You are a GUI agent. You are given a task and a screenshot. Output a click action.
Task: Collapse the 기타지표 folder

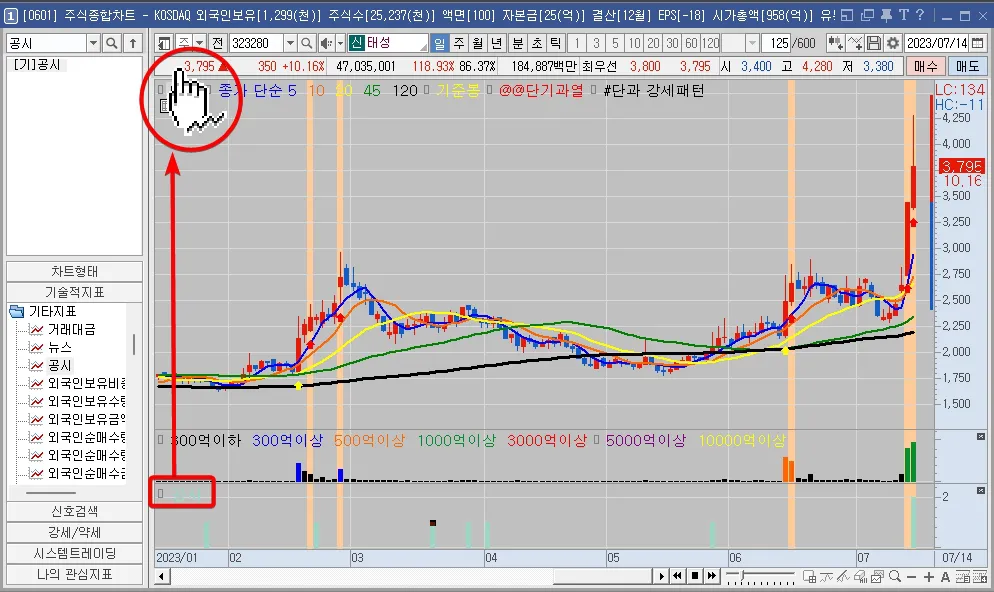tap(17, 311)
